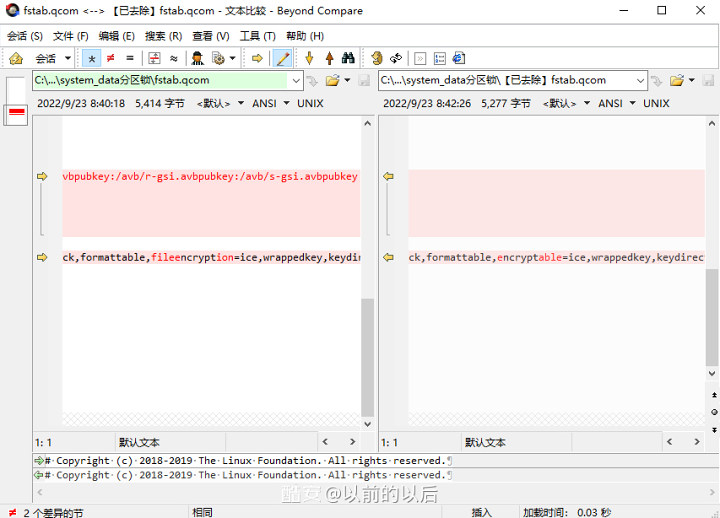Click left pane scroll up arrow
Image resolution: width=720 pixels, height=518 pixels.
(x=367, y=123)
